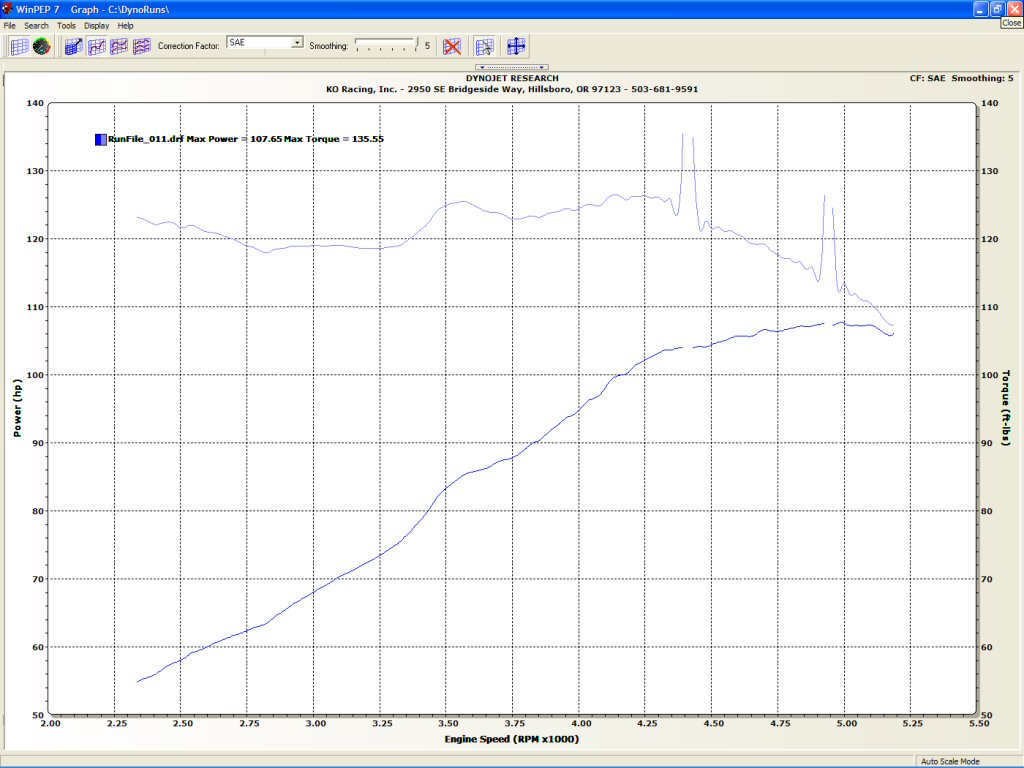Viewport: 1024px width, 768px height.
Task: Expand the collapsed panel bar below toolbar
Action: [x=511, y=67]
